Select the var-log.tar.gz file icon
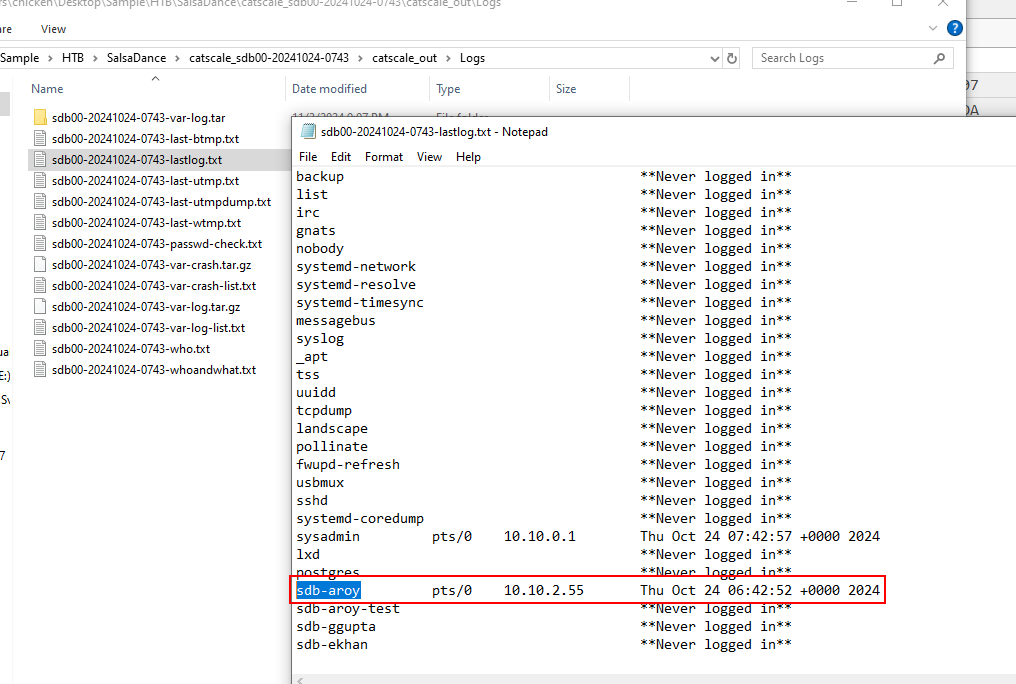 (40, 306)
